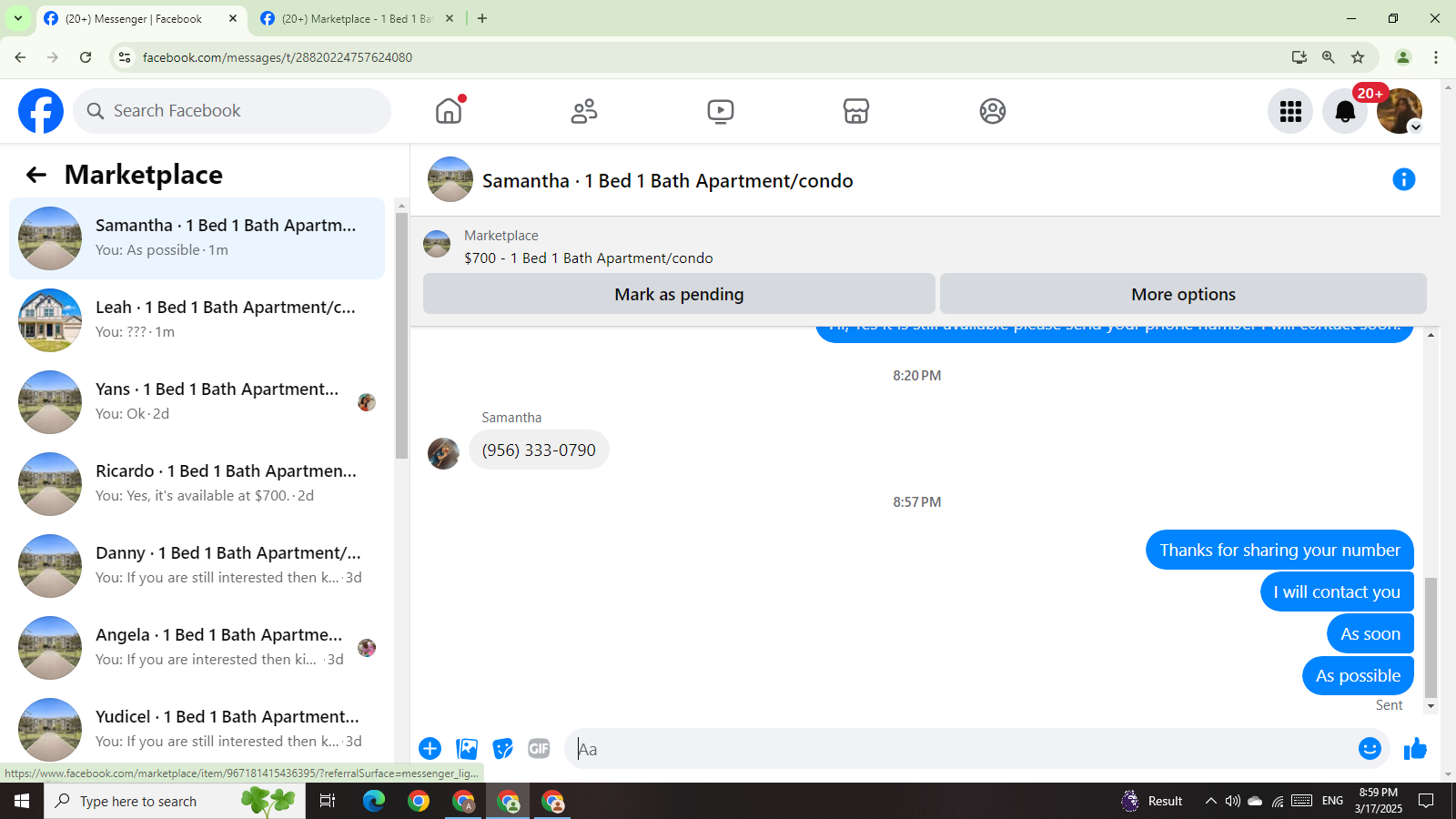Image resolution: width=1456 pixels, height=819 pixels.
Task: Click the taskbar search box
Action: click(175, 801)
